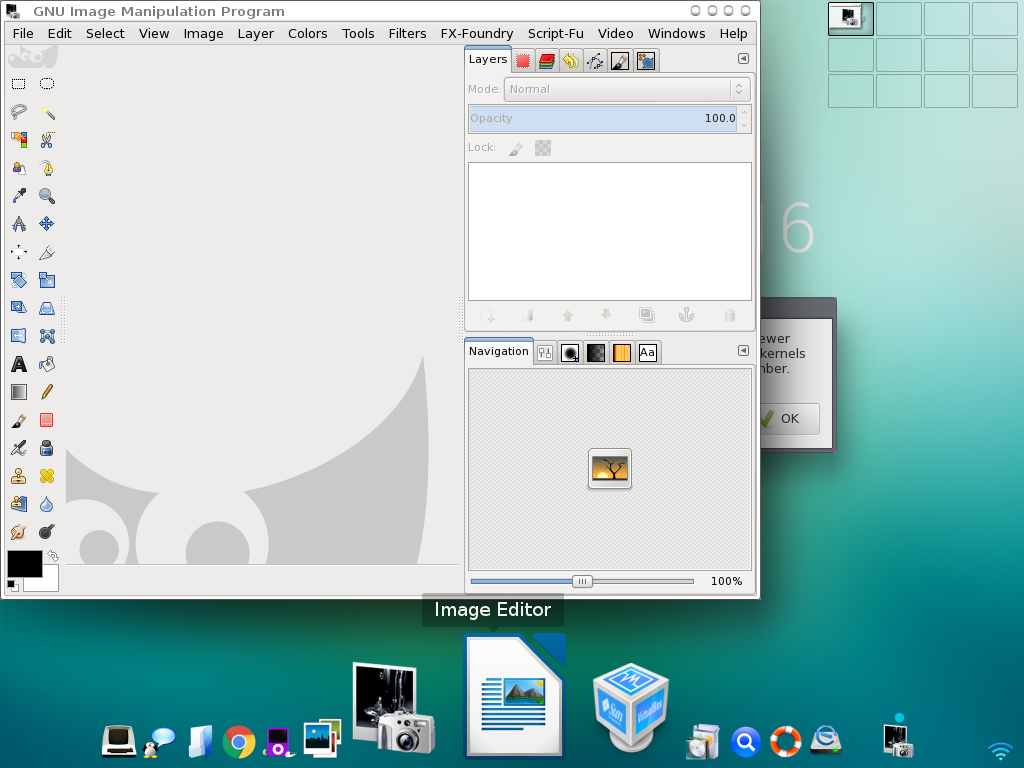Image resolution: width=1024 pixels, height=768 pixels.
Task: Select the Blend gradient tool
Action: click(19, 392)
